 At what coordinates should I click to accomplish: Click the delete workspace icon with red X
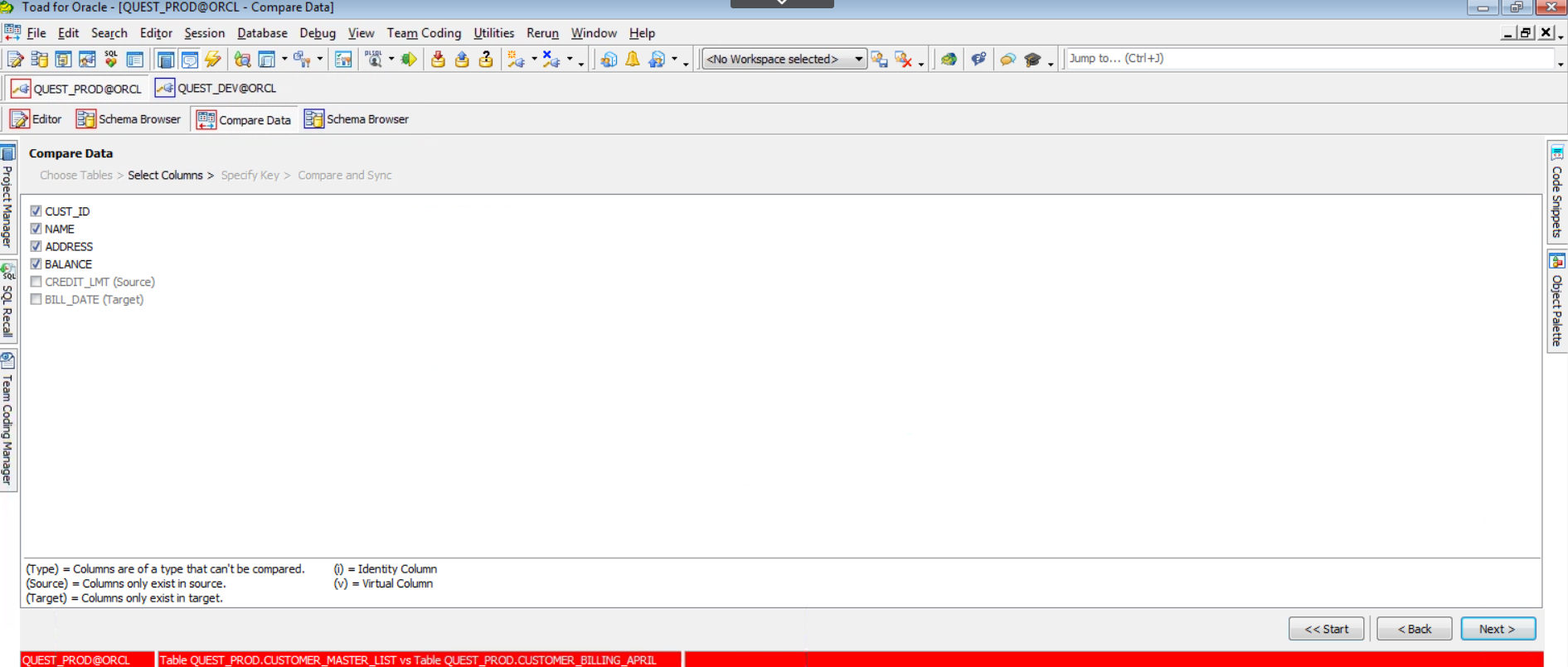point(904,59)
